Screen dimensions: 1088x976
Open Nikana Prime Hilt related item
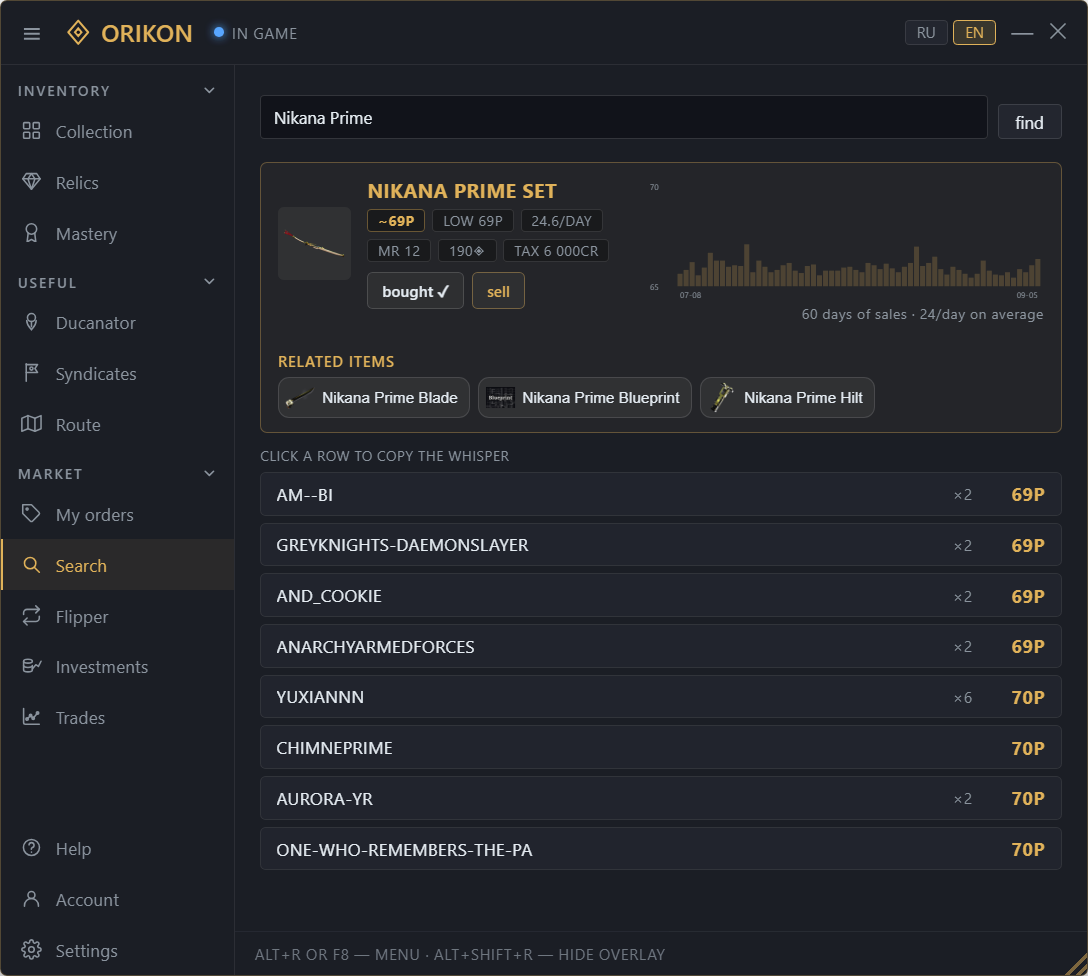point(787,397)
